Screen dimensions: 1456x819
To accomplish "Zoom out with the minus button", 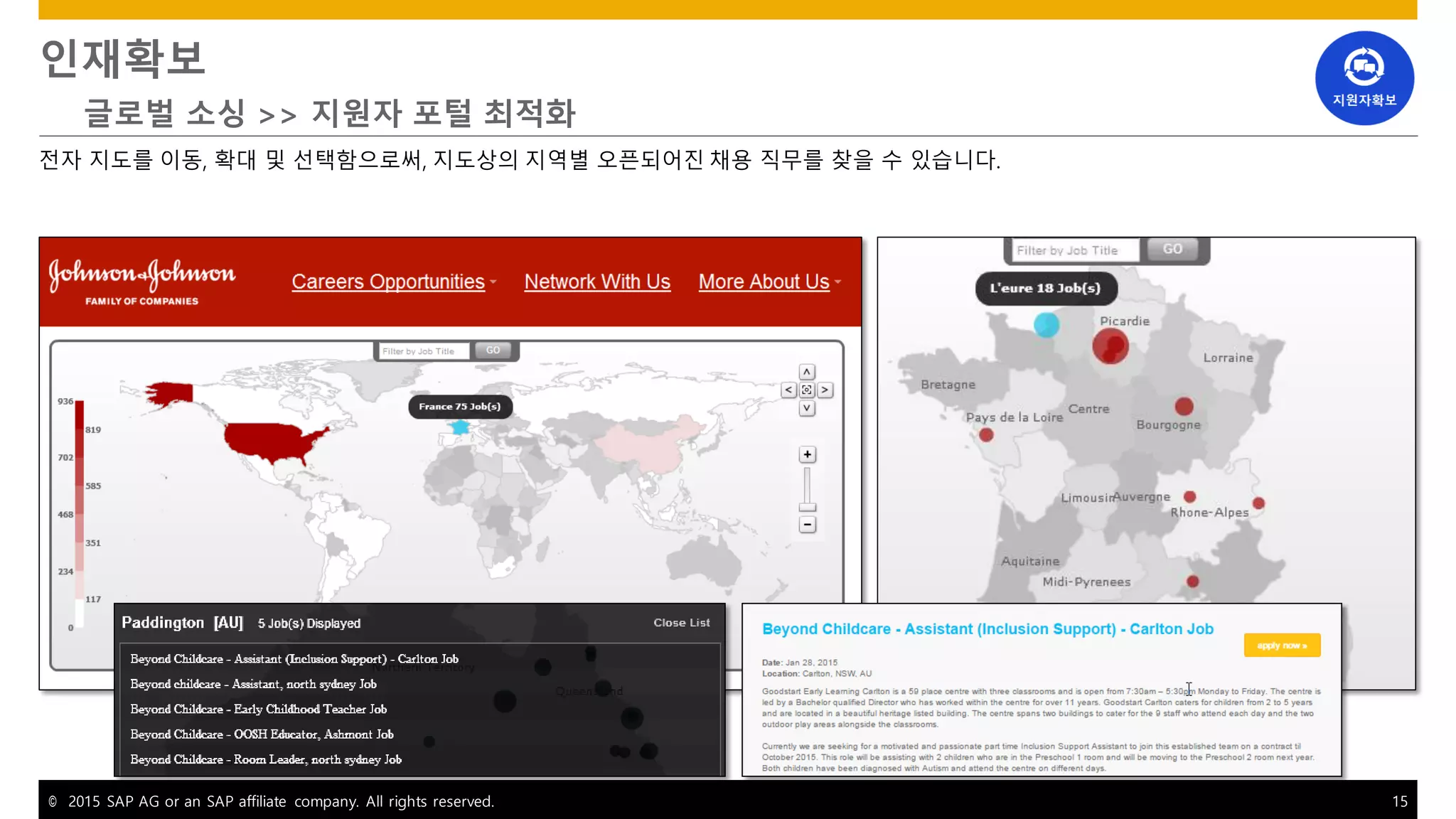I will 807,525.
